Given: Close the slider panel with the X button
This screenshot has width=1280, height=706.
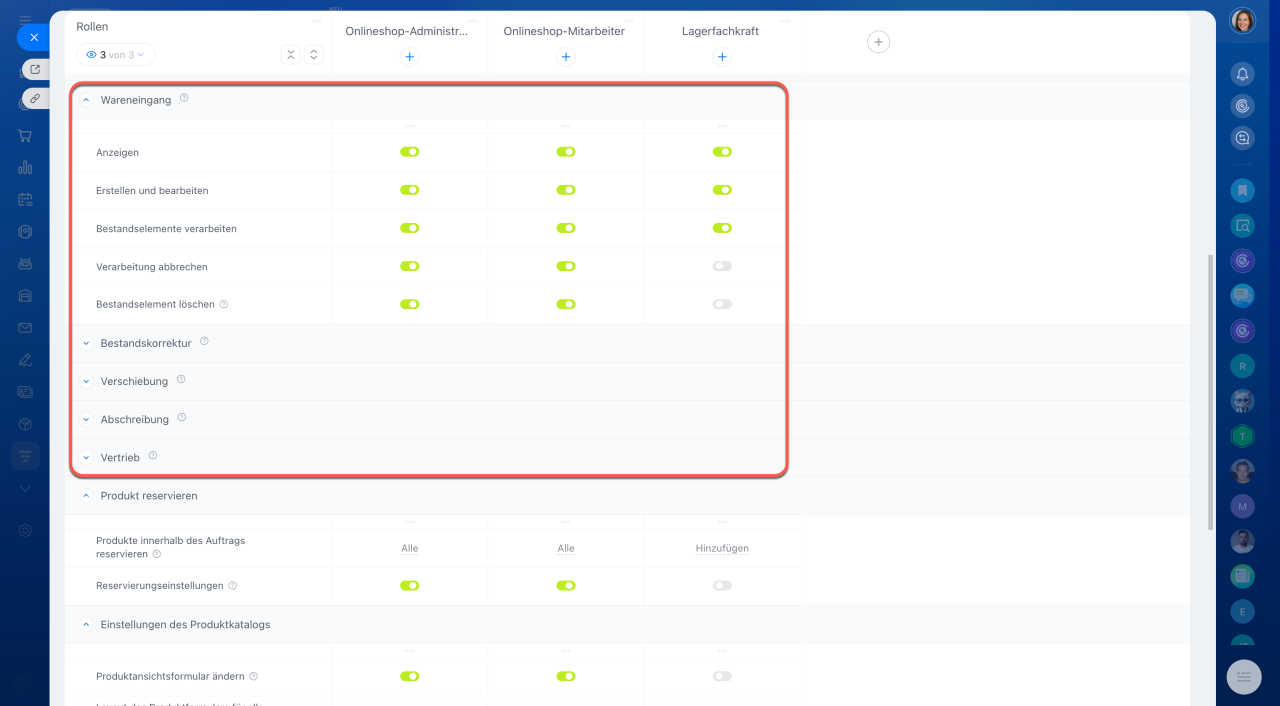Looking at the screenshot, I should point(34,37).
